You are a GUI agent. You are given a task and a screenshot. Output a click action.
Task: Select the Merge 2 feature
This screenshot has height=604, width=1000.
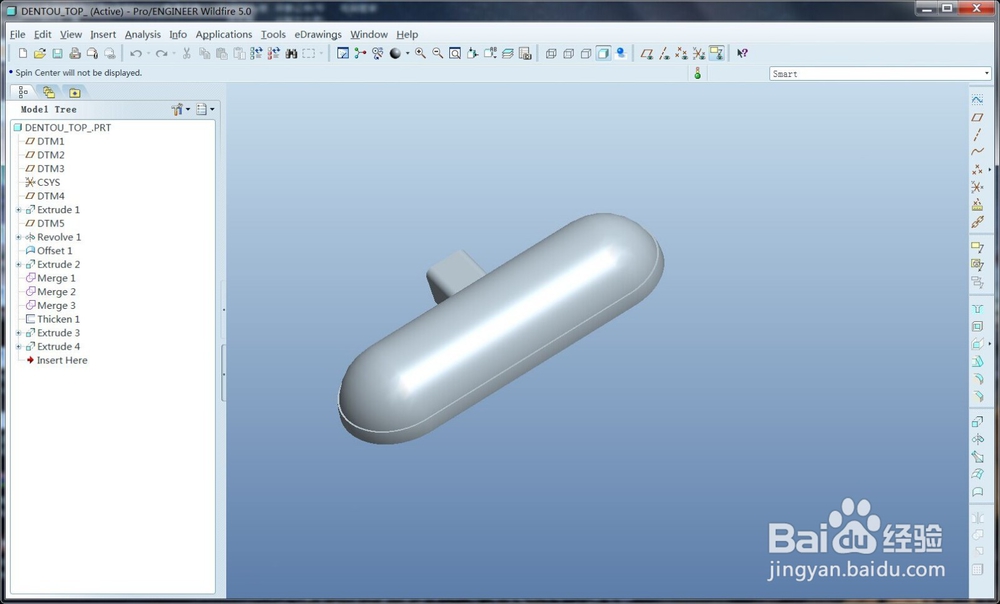[51, 292]
